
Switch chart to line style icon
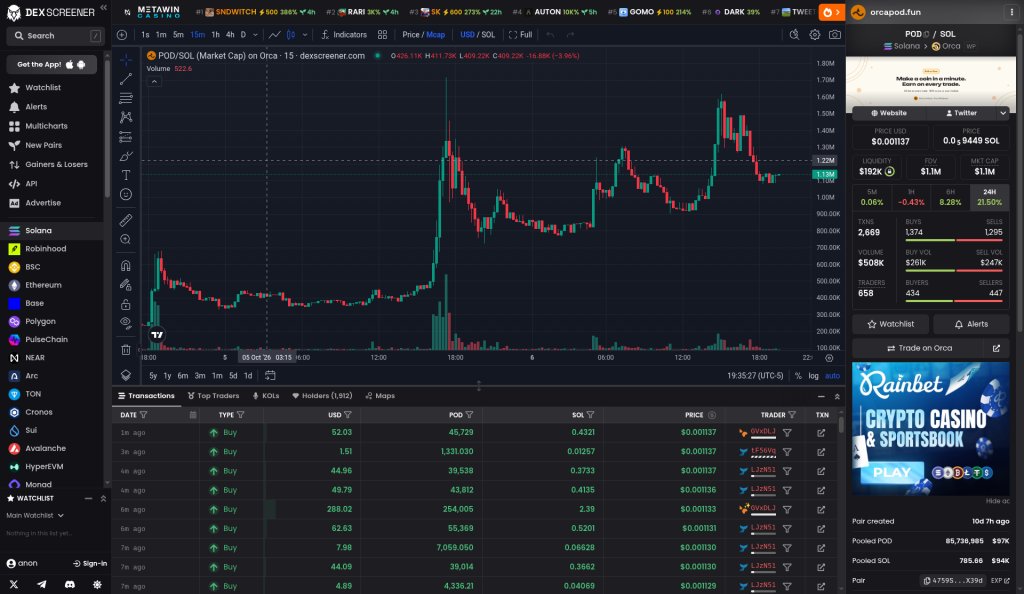pyautogui.click(x=274, y=35)
